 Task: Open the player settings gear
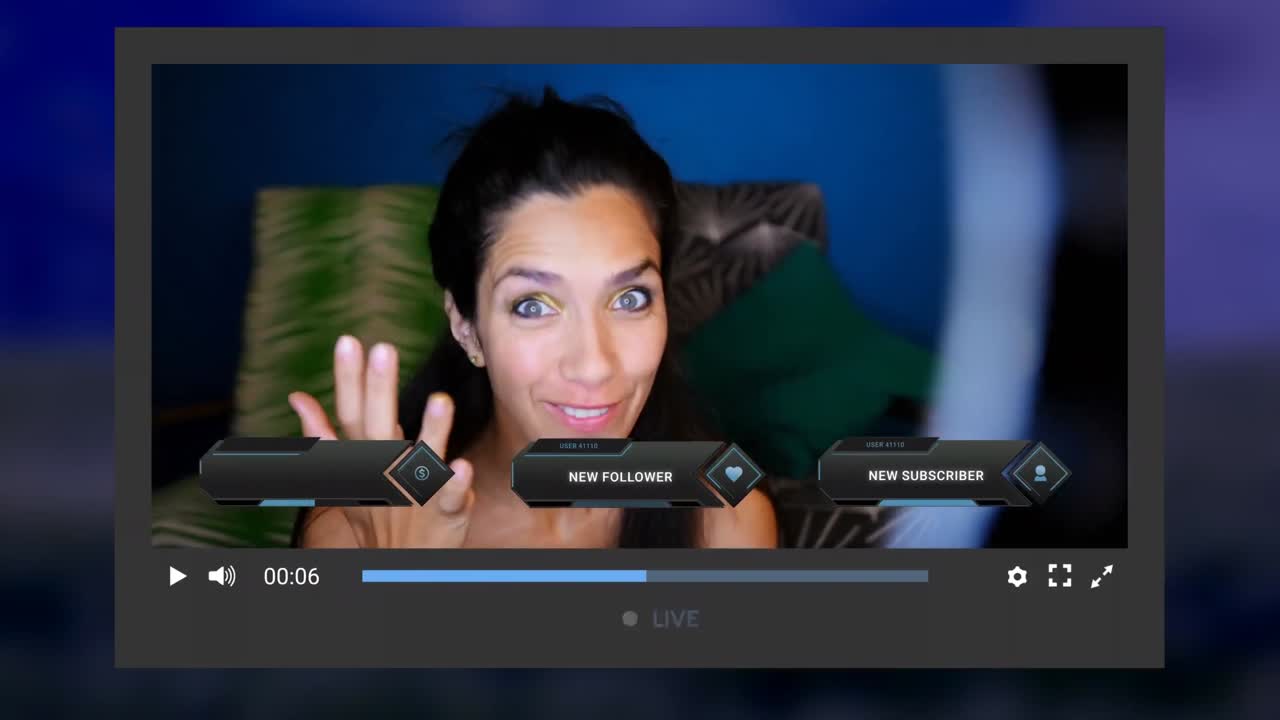point(1017,576)
